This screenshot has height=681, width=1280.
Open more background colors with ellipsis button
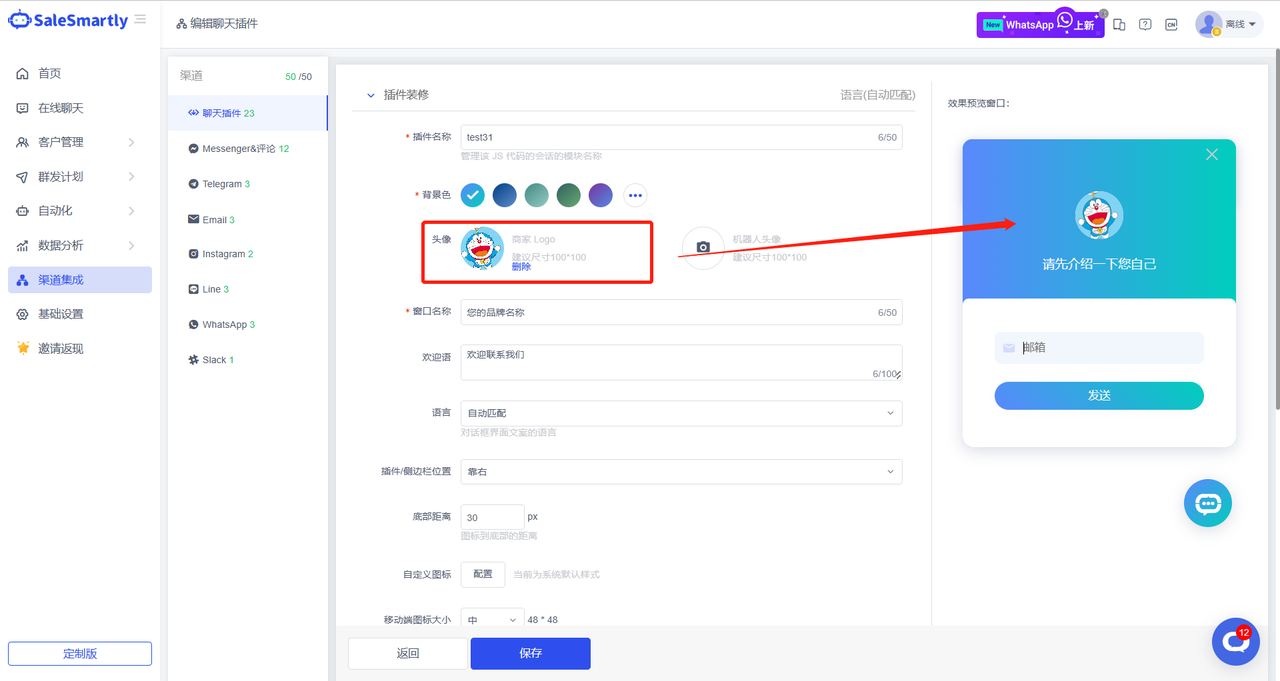click(635, 195)
